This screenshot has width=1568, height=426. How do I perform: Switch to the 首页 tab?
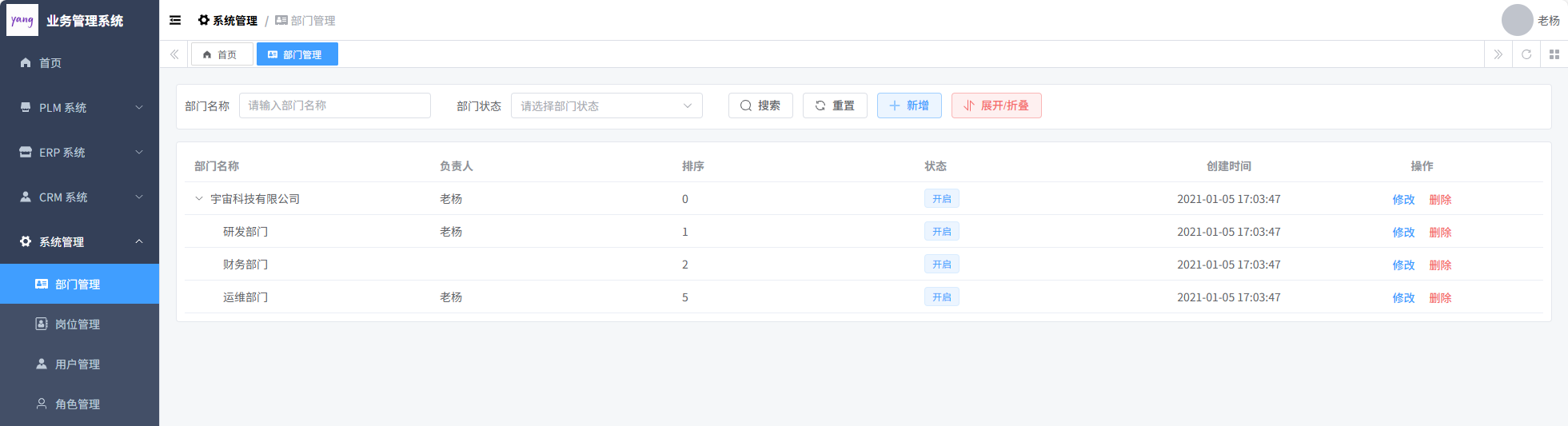(x=221, y=54)
